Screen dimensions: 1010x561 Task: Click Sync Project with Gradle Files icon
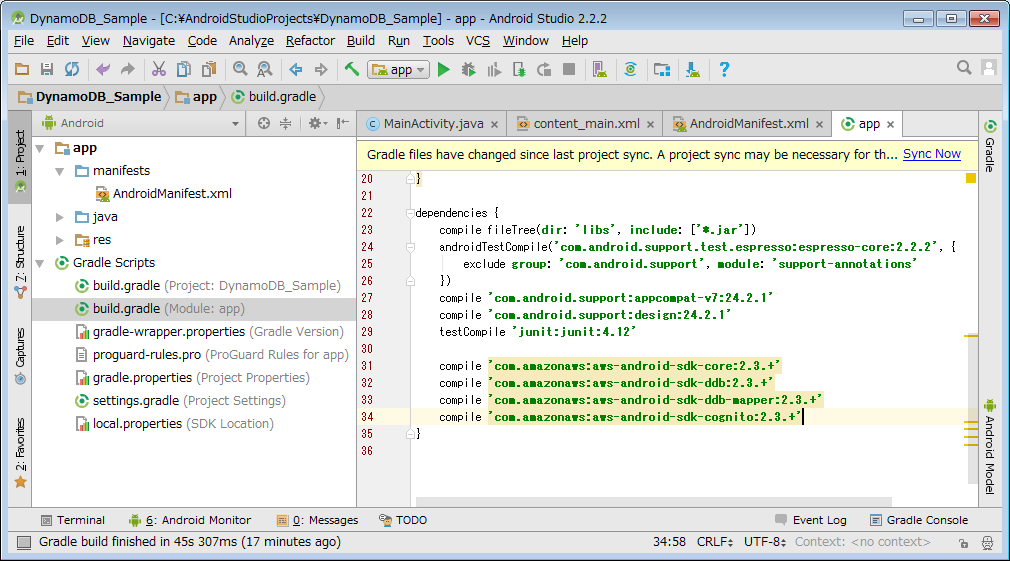(x=630, y=69)
